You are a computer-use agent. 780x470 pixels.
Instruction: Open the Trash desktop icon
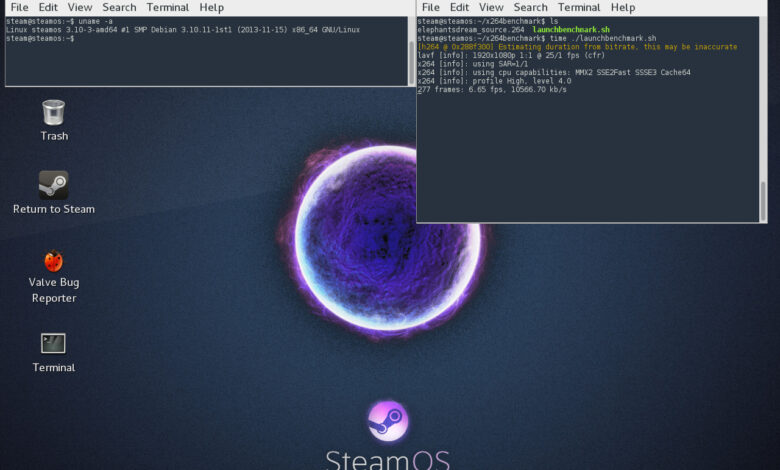pos(53,112)
